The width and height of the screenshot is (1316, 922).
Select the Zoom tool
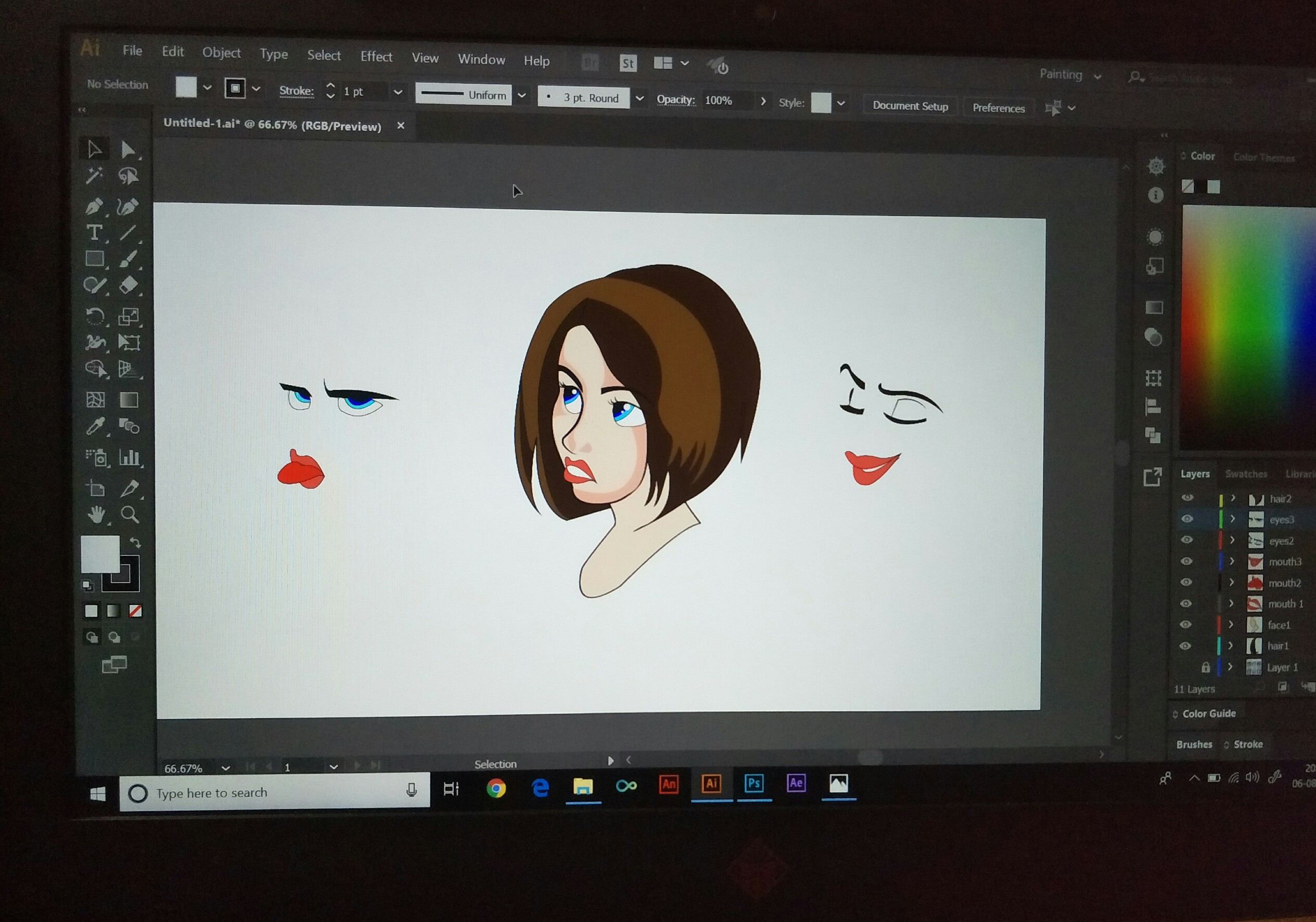[130, 515]
